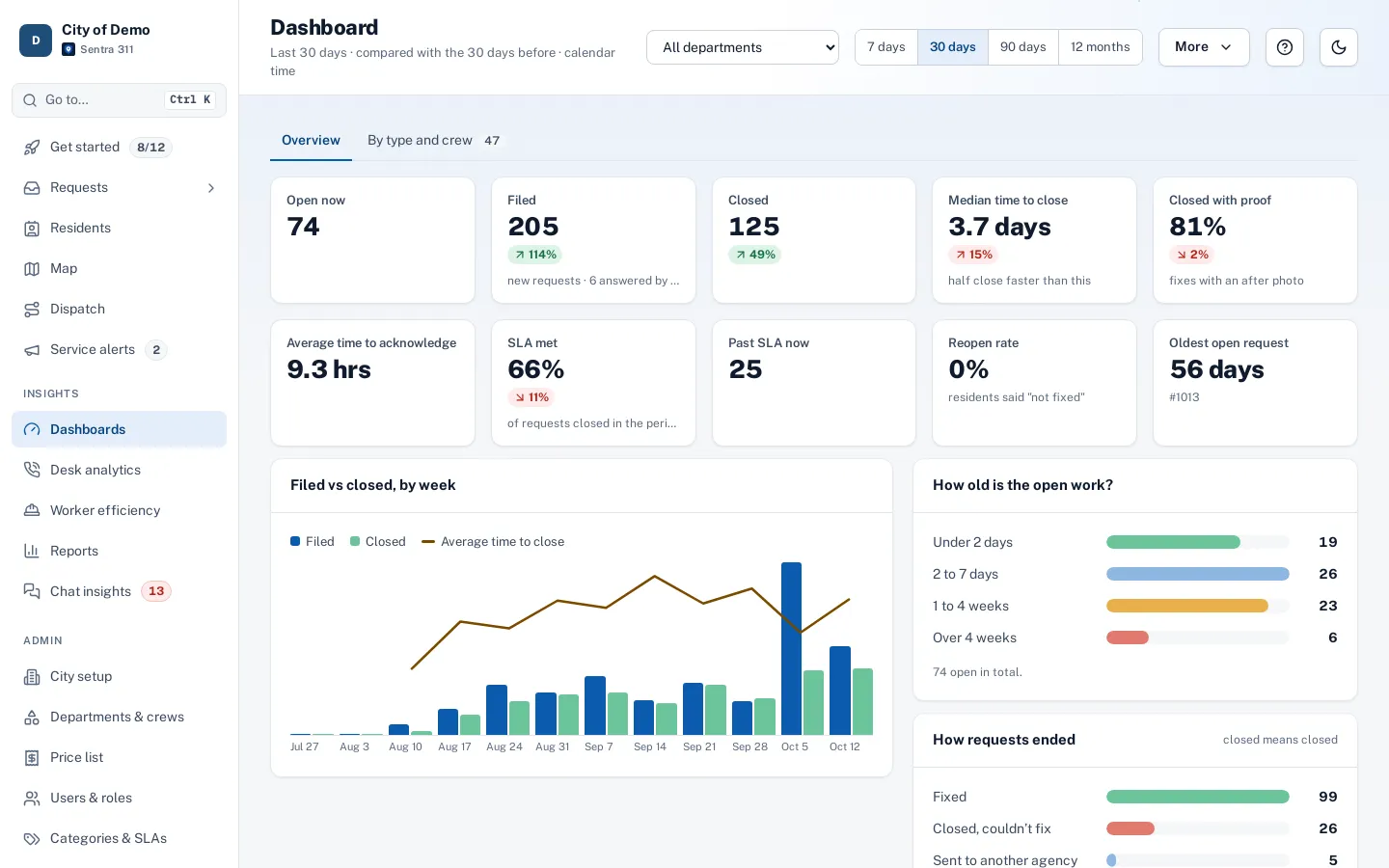Click the Map icon in sidebar
Viewport: 1389px width, 868px height.
click(32, 269)
